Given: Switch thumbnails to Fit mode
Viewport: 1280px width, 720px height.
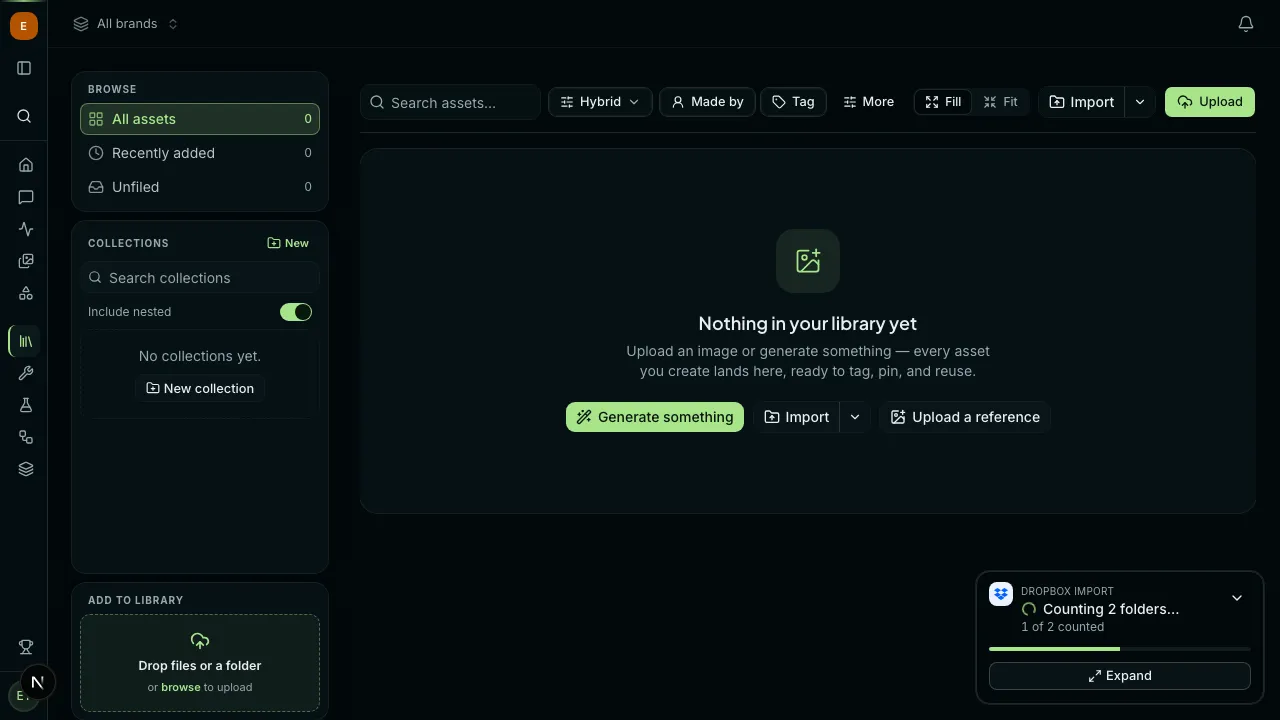Looking at the screenshot, I should [x=1000, y=102].
